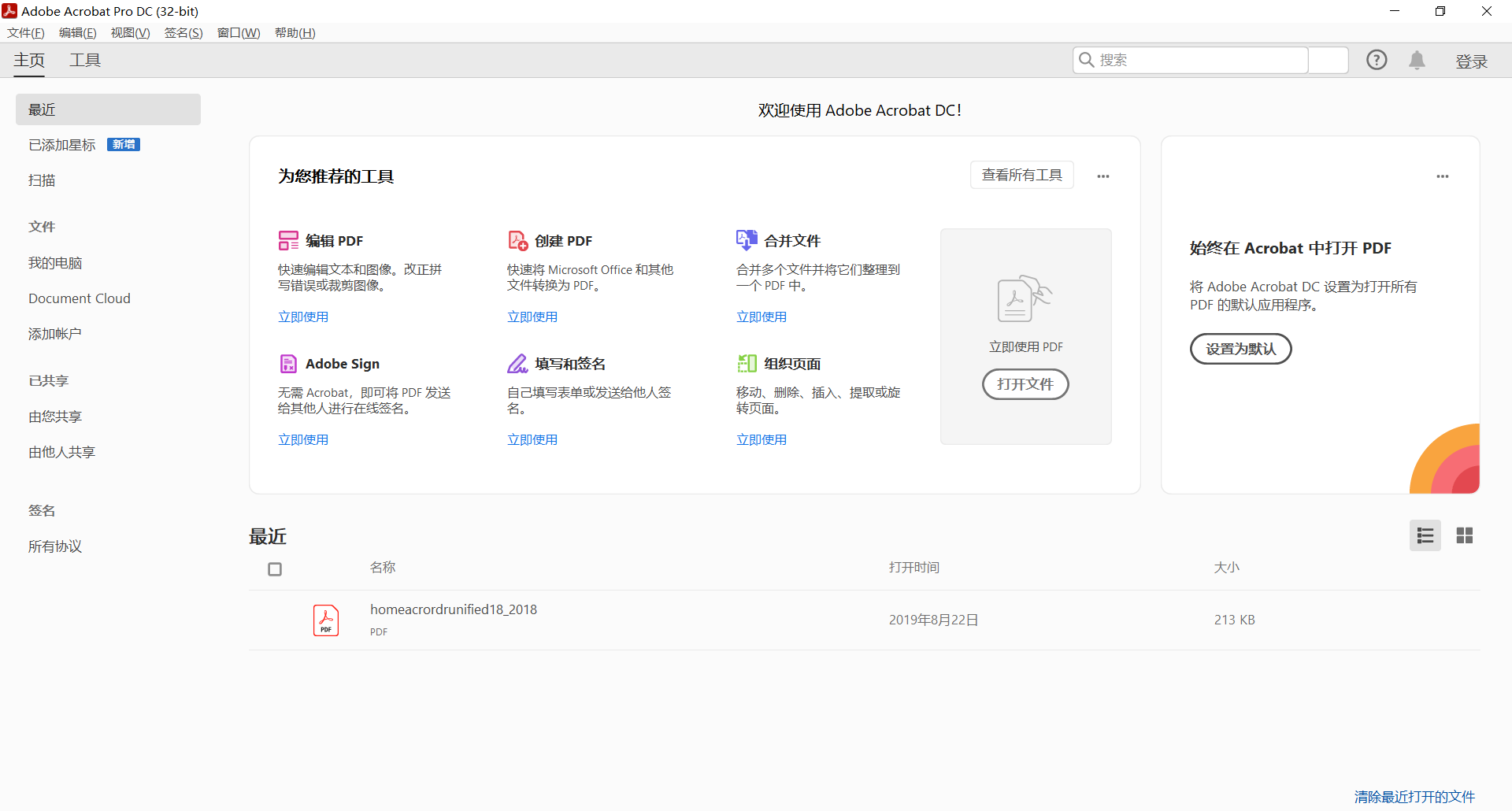This screenshot has height=811, width=1512.
Task: Click 立即使用 under 组织页面
Action: (762, 439)
